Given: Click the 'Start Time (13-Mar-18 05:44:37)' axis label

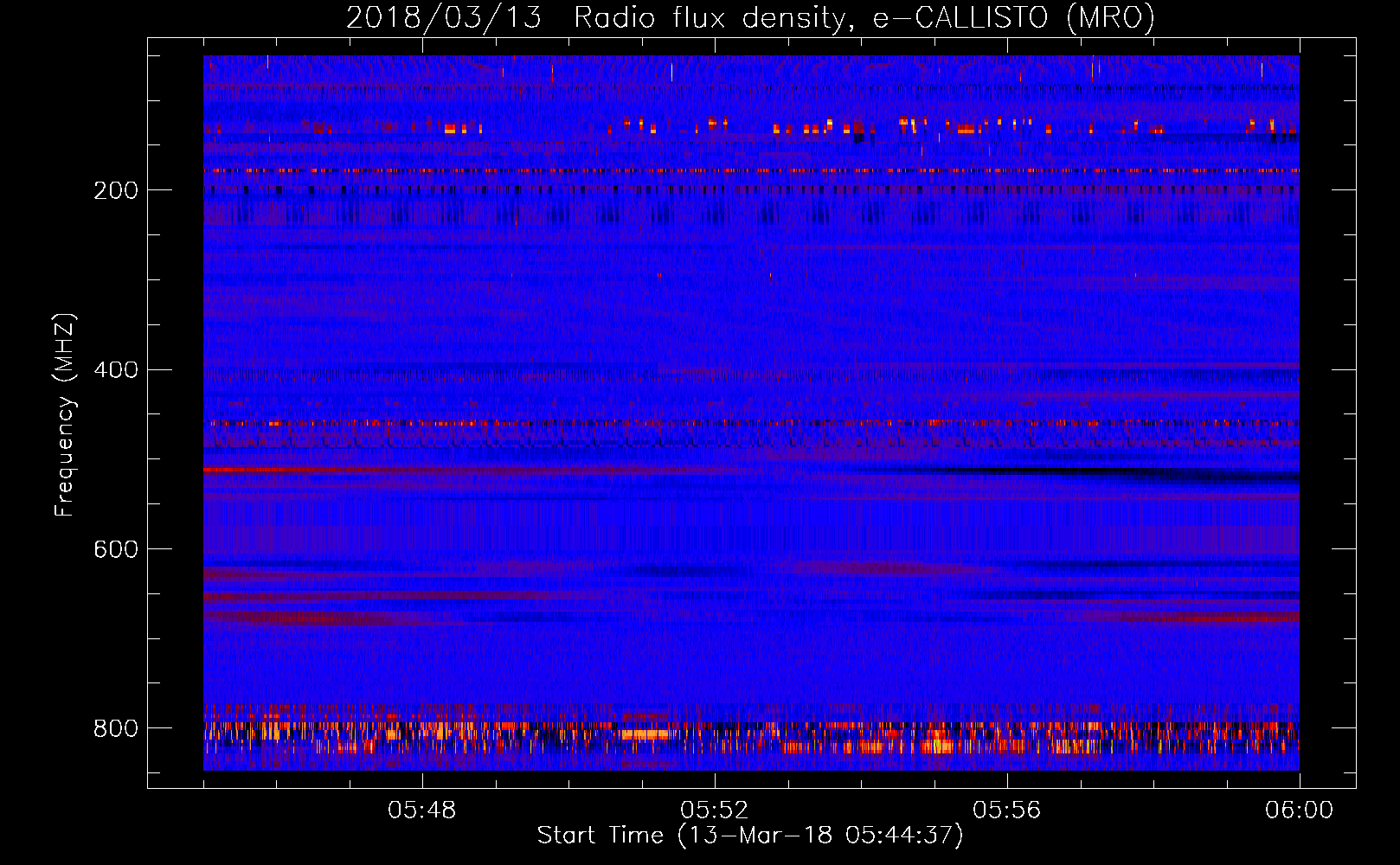Looking at the screenshot, I should 750,836.
